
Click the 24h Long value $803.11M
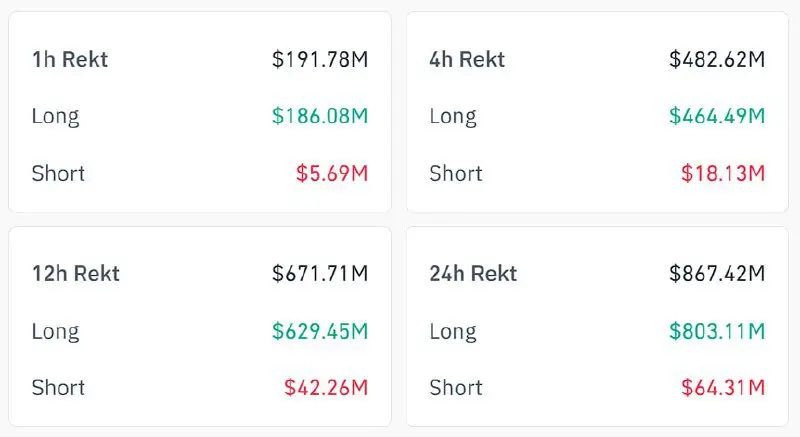pyautogui.click(x=717, y=331)
